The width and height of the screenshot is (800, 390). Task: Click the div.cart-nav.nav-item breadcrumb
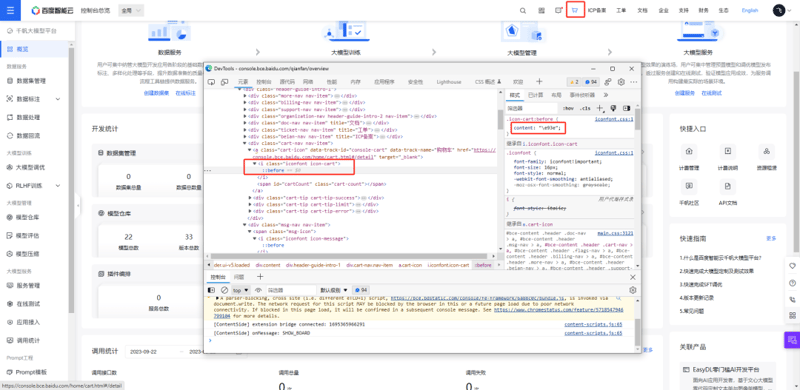click(x=369, y=265)
